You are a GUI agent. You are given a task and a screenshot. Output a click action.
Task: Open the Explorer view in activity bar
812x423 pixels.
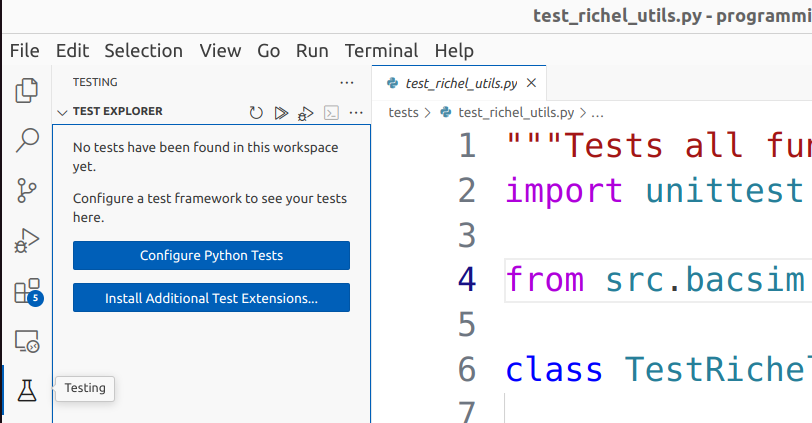tap(26, 91)
